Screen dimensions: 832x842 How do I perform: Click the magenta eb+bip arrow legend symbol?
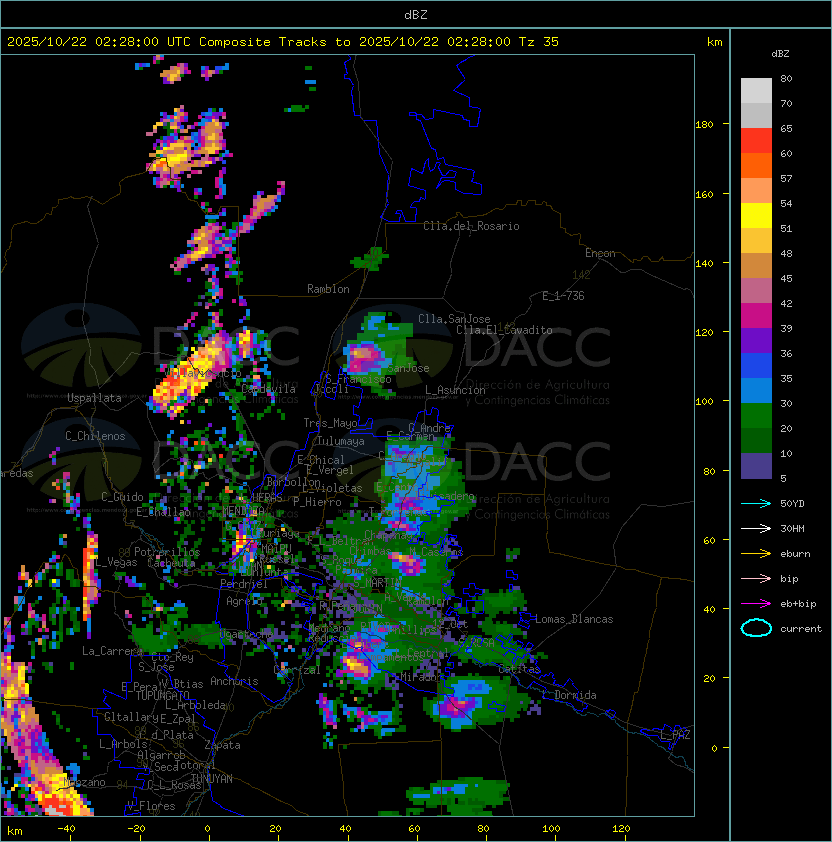(756, 604)
